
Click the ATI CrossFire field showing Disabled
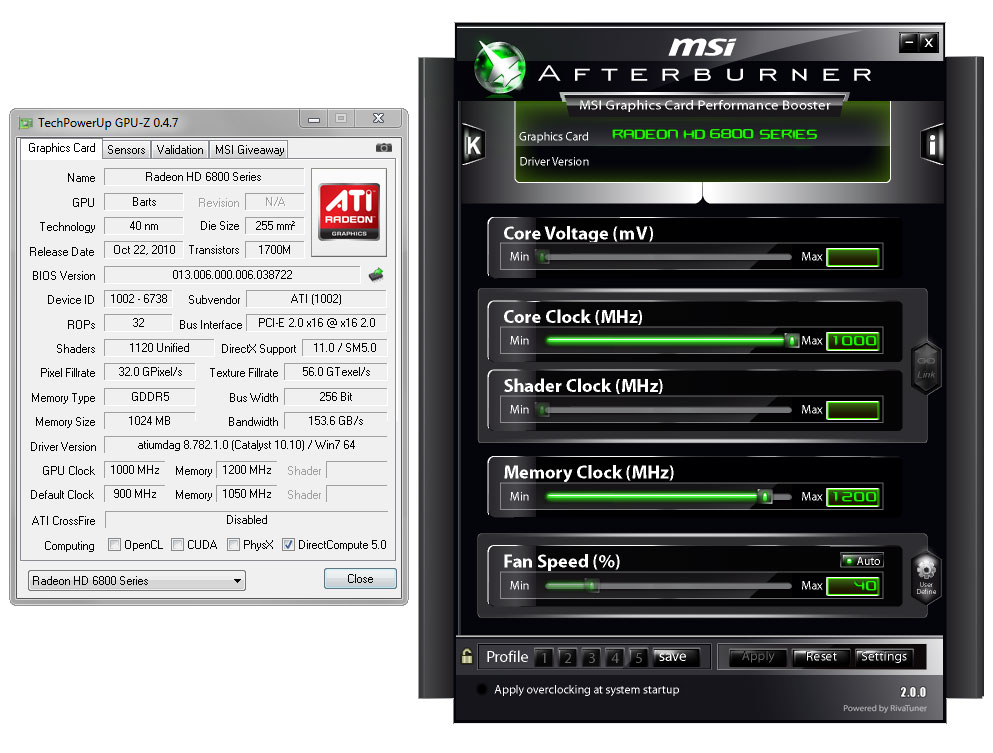click(246, 520)
